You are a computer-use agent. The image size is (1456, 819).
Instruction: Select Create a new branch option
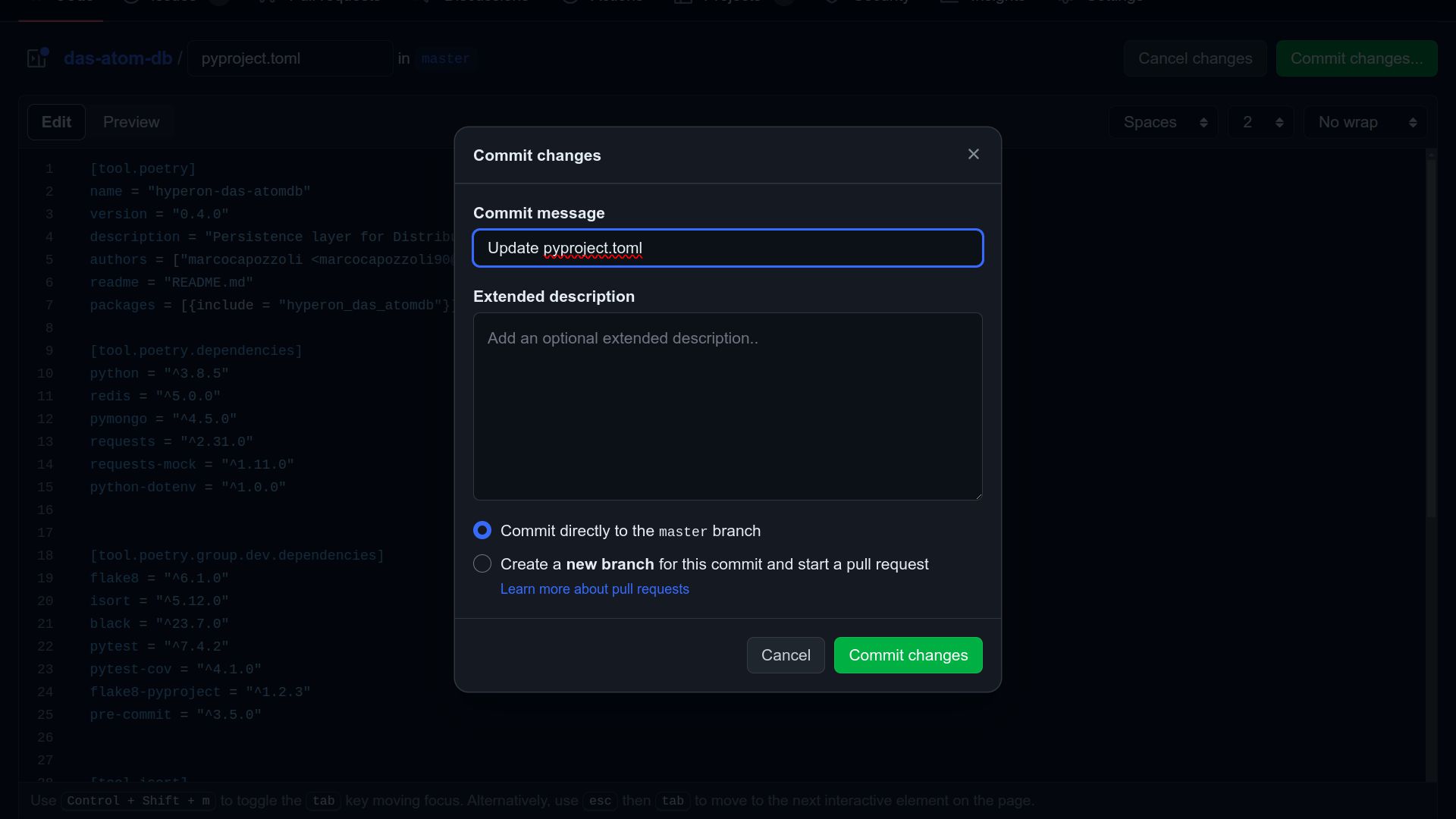pos(482,564)
